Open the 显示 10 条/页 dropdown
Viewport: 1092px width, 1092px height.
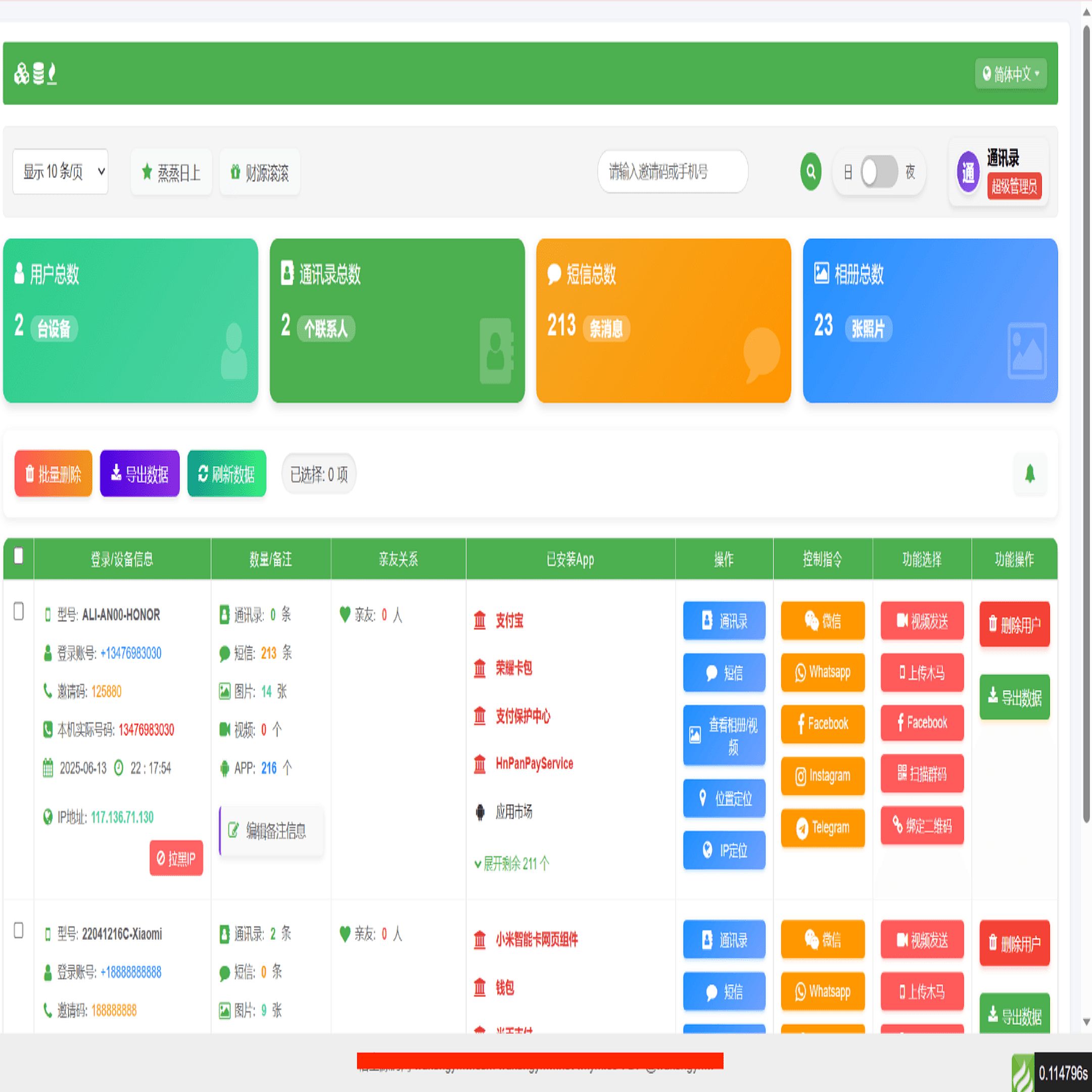[x=60, y=171]
